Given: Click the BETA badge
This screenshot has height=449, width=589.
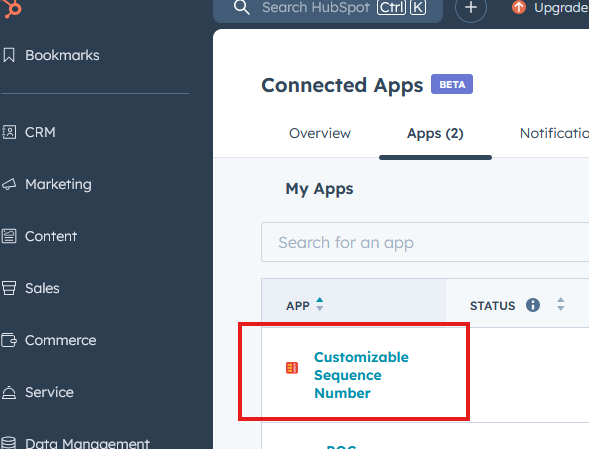Looking at the screenshot, I should click(452, 84).
